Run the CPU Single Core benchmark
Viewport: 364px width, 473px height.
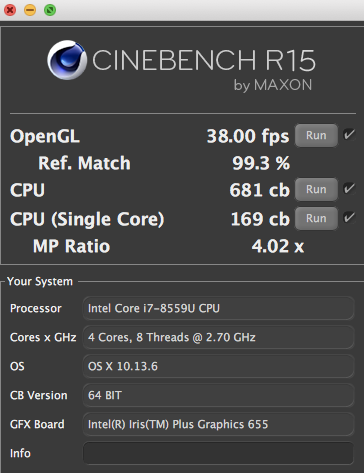click(316, 218)
